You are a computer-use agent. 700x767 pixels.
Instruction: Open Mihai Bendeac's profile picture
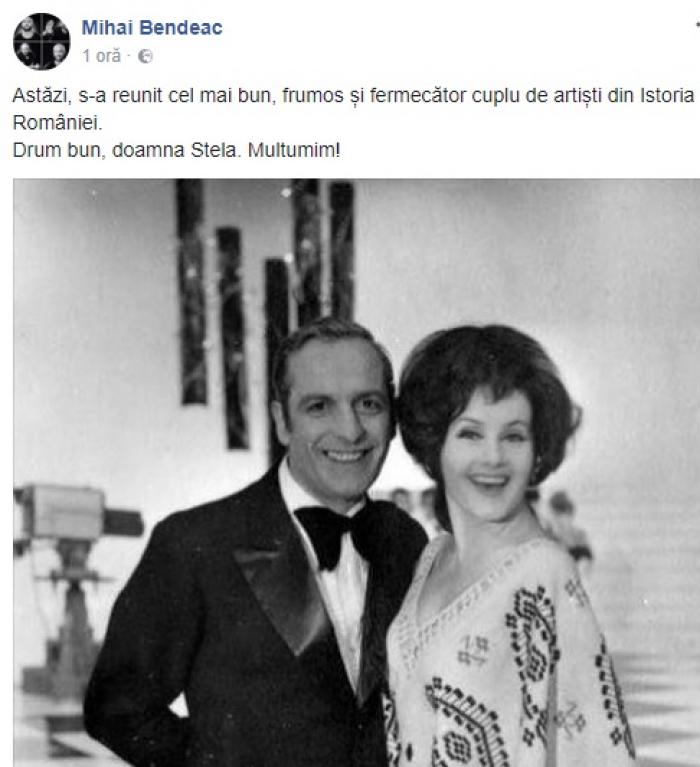coord(42,42)
